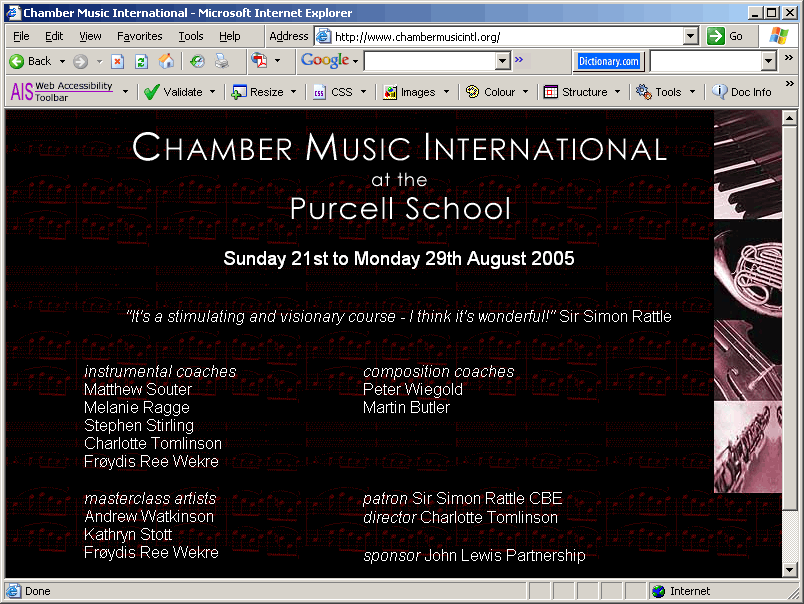This screenshot has width=804, height=604.
Task: Click the Google toolbar logo
Action: coord(325,61)
